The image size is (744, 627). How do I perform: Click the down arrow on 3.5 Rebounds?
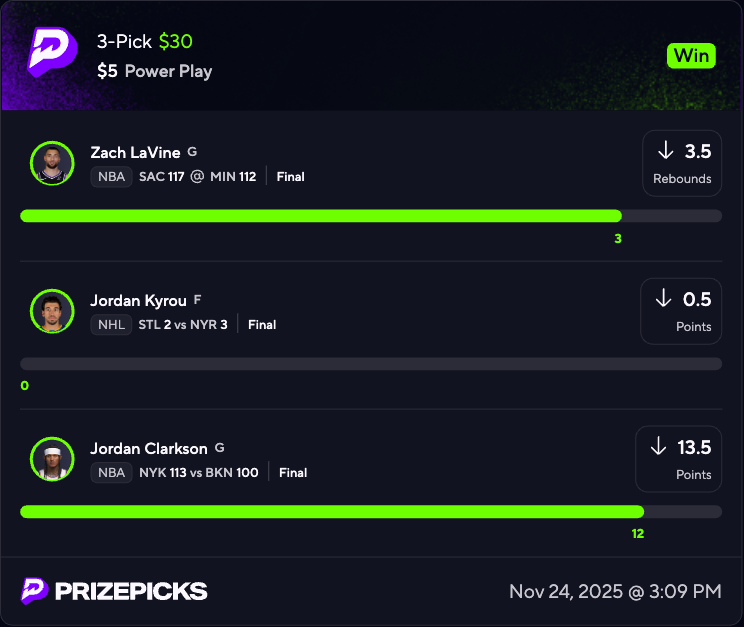pos(665,151)
